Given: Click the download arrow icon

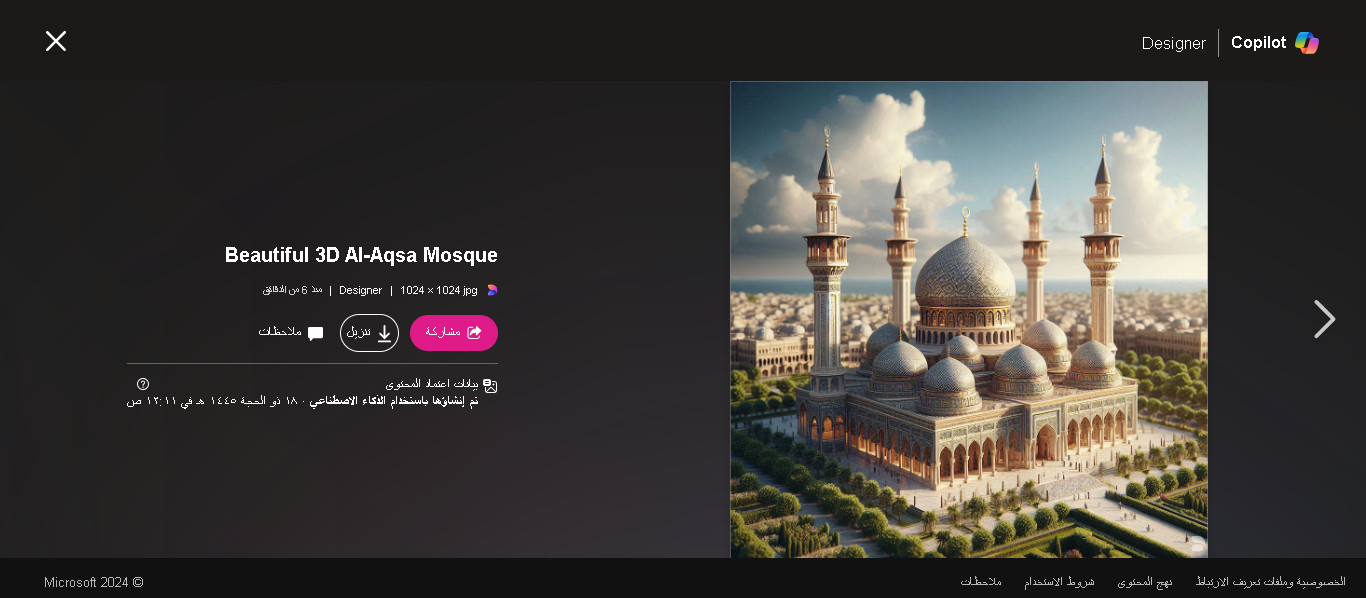Looking at the screenshot, I should [x=384, y=333].
